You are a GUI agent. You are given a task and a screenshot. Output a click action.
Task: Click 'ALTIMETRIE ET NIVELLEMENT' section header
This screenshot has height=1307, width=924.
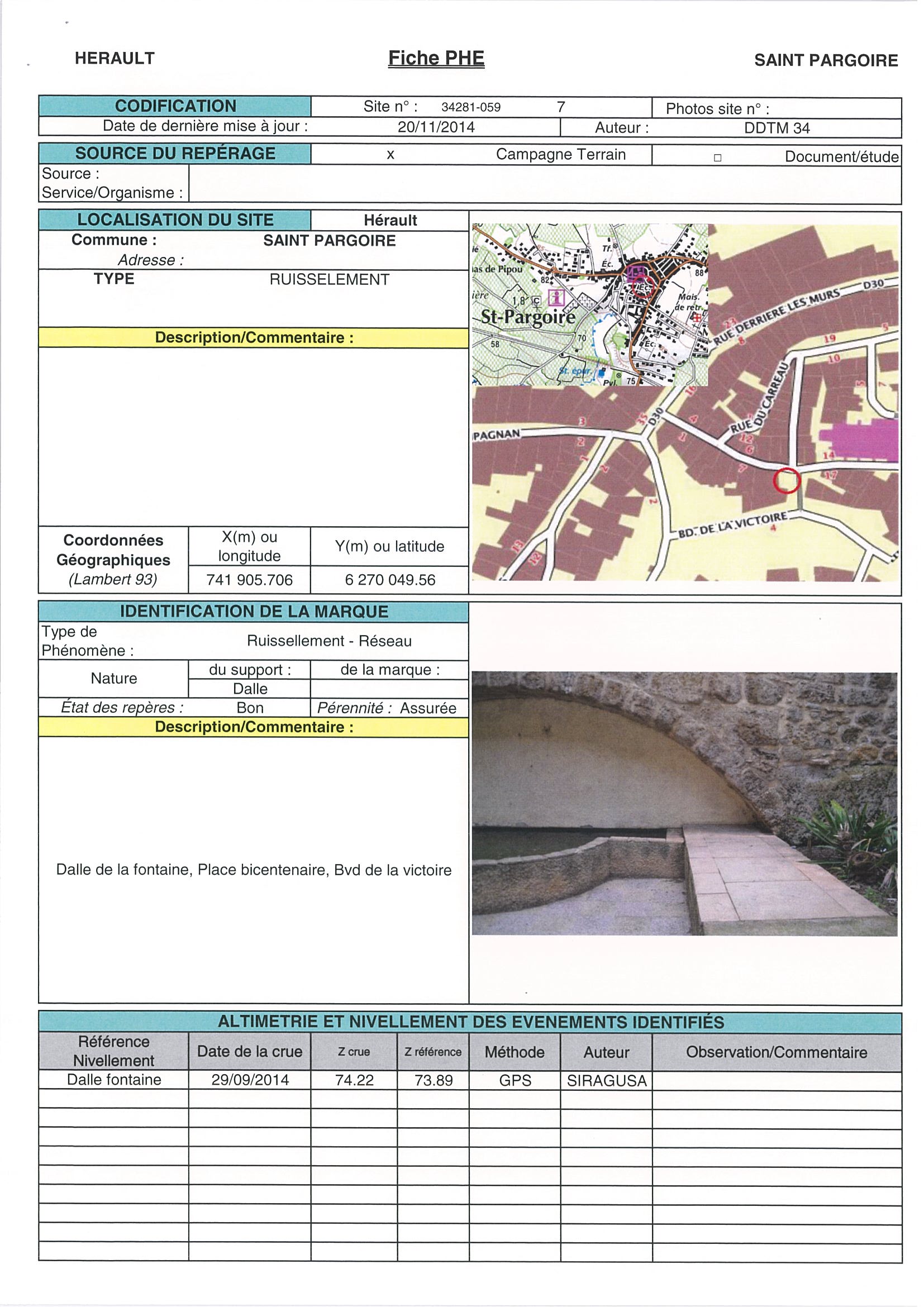coord(470,1022)
